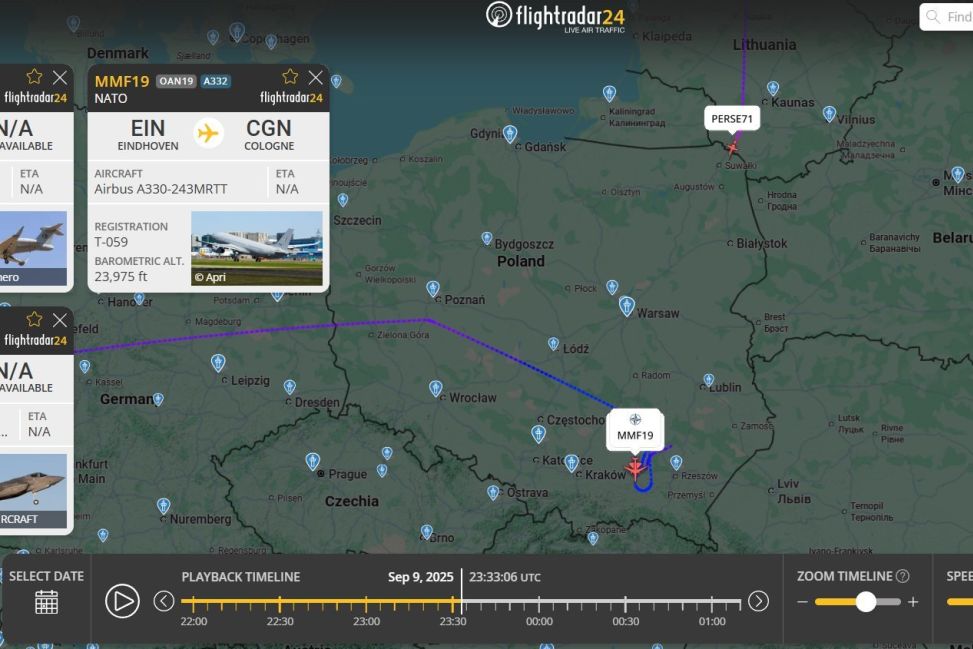This screenshot has height=649, width=973.
Task: Open the fighter jet photo in bottom-left card
Action: point(33,490)
